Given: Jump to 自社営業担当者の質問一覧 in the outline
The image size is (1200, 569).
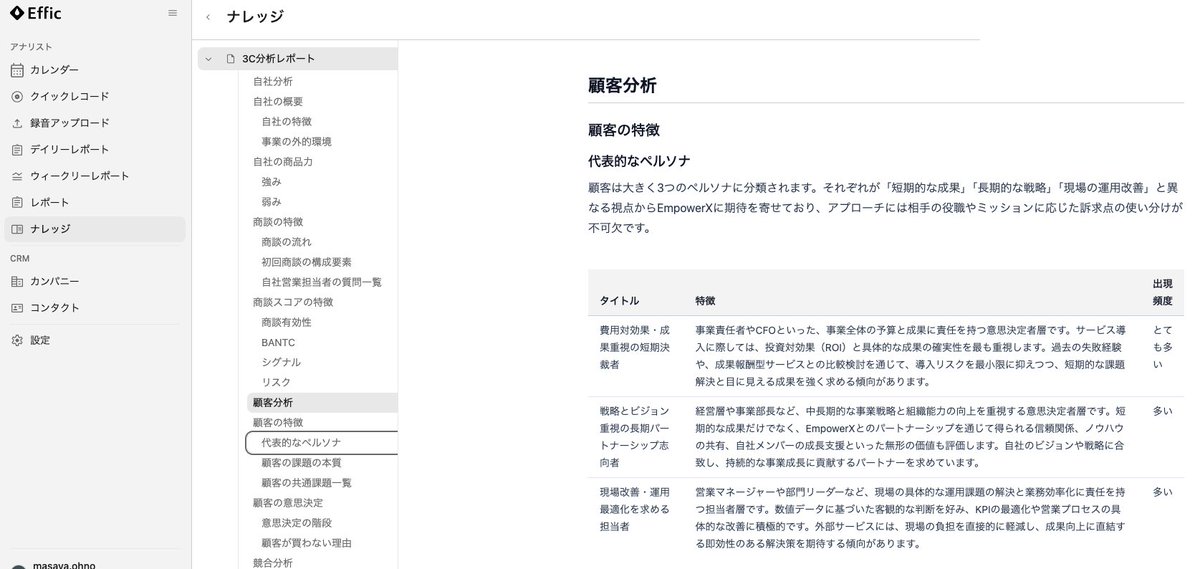Looking at the screenshot, I should 321,282.
